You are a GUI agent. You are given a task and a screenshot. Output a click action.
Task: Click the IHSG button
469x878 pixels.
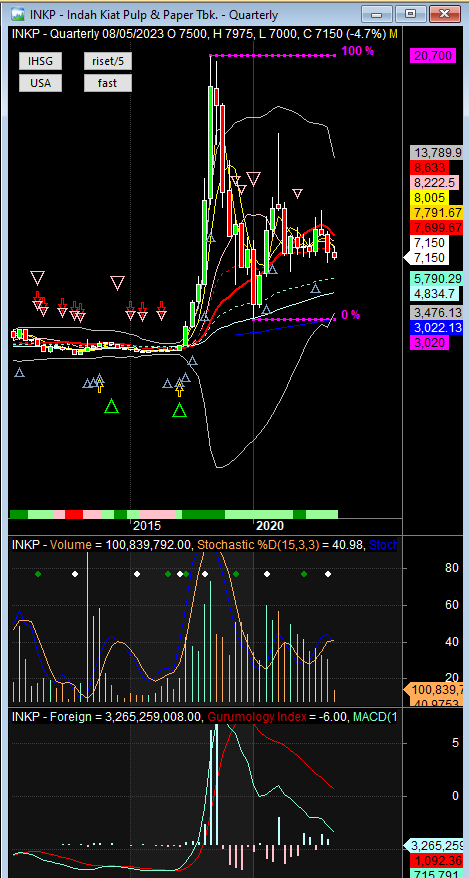tap(41, 62)
